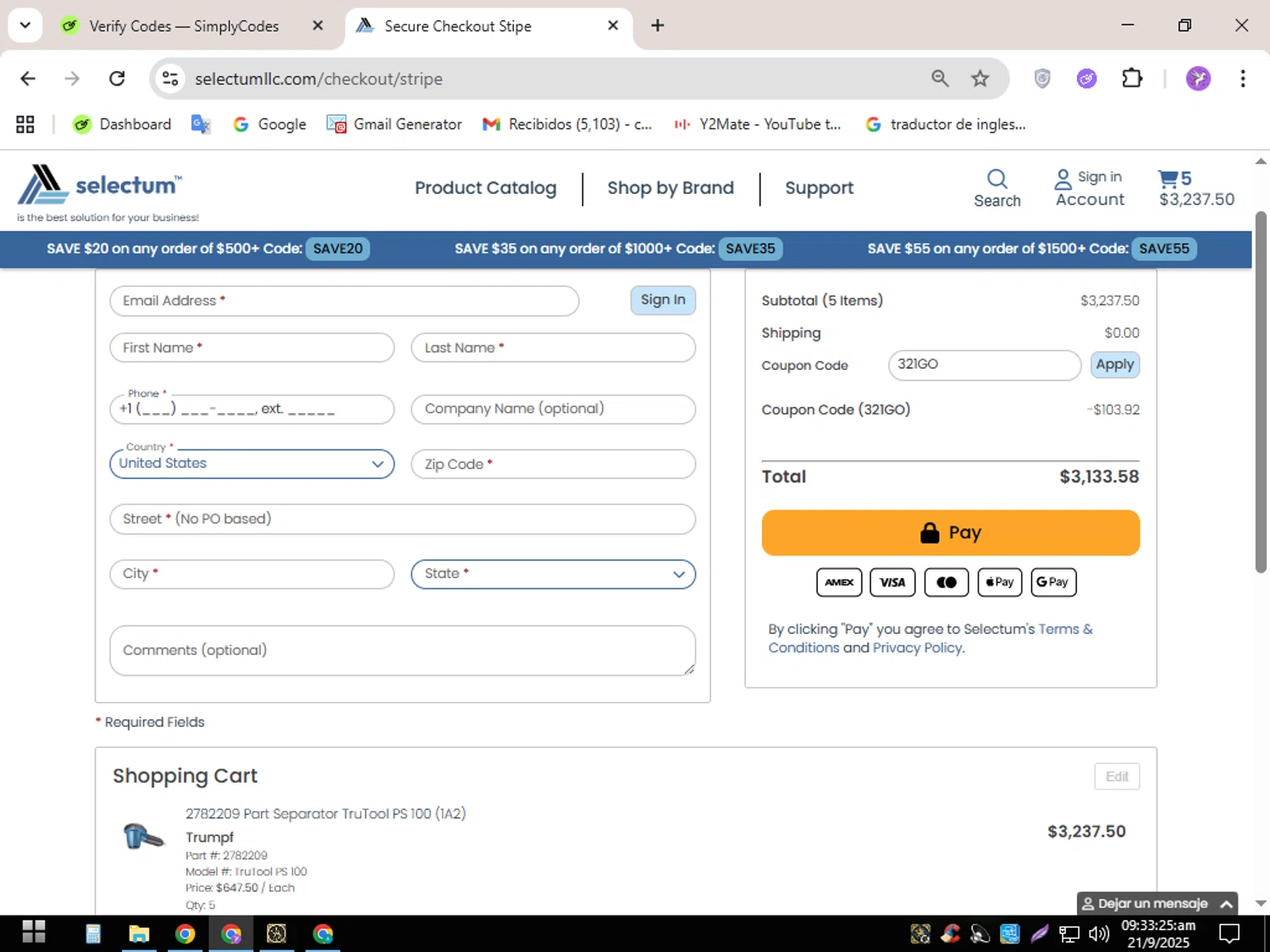
Task: Click the Phone number field
Action: coord(252,409)
